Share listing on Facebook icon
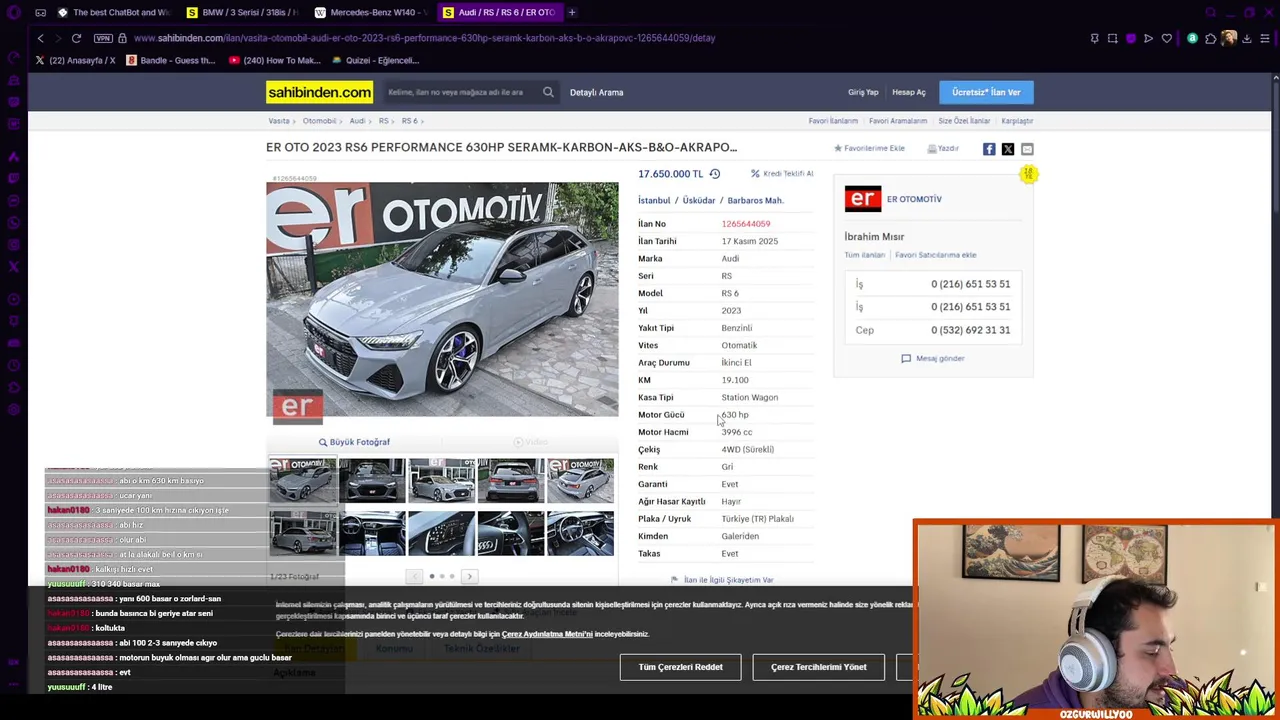The image size is (1280, 720). tap(989, 149)
